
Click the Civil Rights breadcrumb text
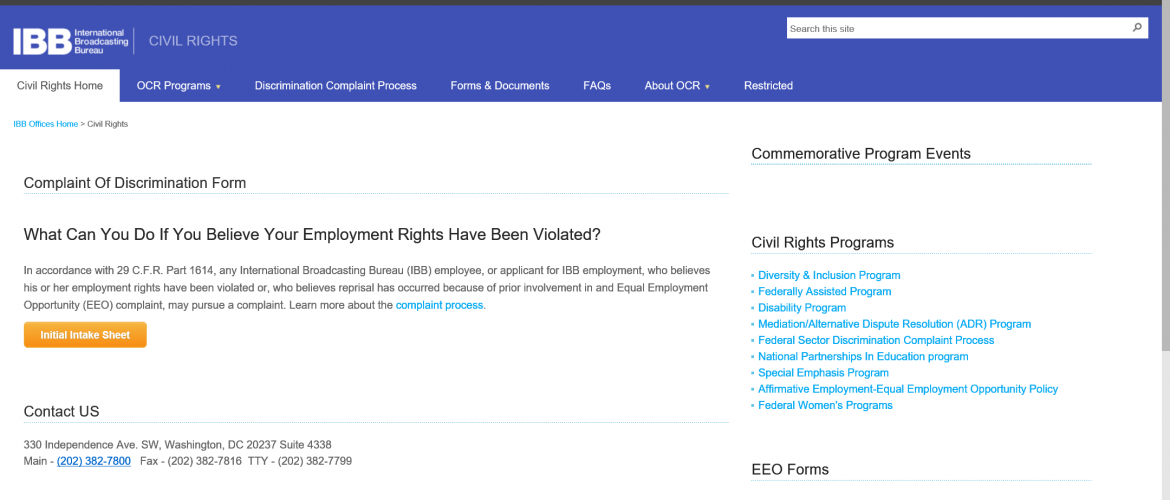point(107,124)
